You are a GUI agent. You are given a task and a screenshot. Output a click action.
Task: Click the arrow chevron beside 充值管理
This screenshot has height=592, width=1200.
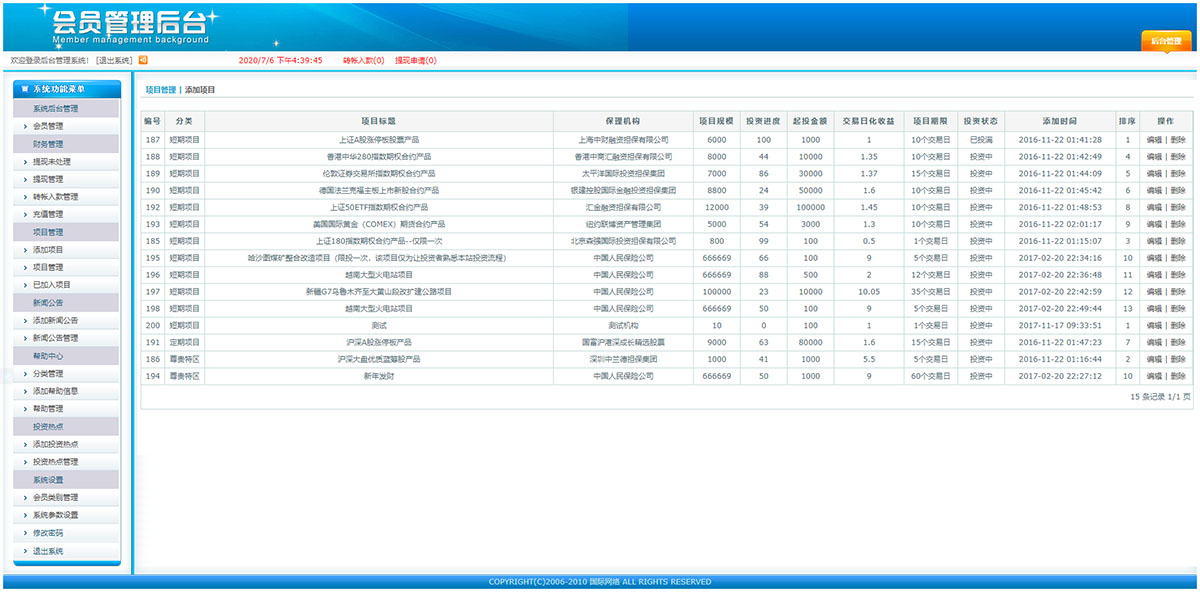(x=25, y=214)
